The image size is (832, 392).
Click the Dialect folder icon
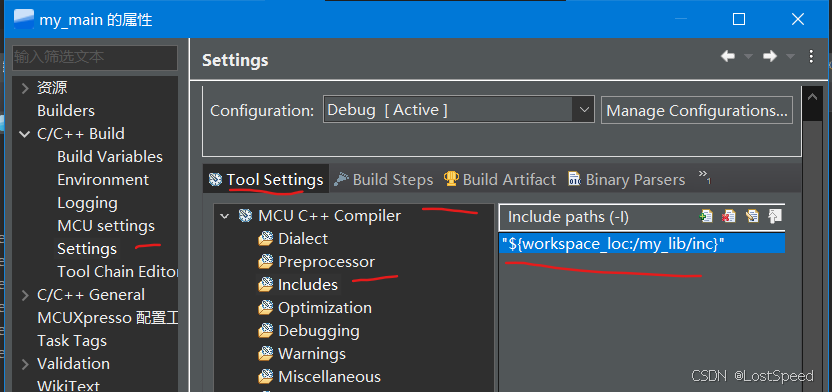point(265,239)
